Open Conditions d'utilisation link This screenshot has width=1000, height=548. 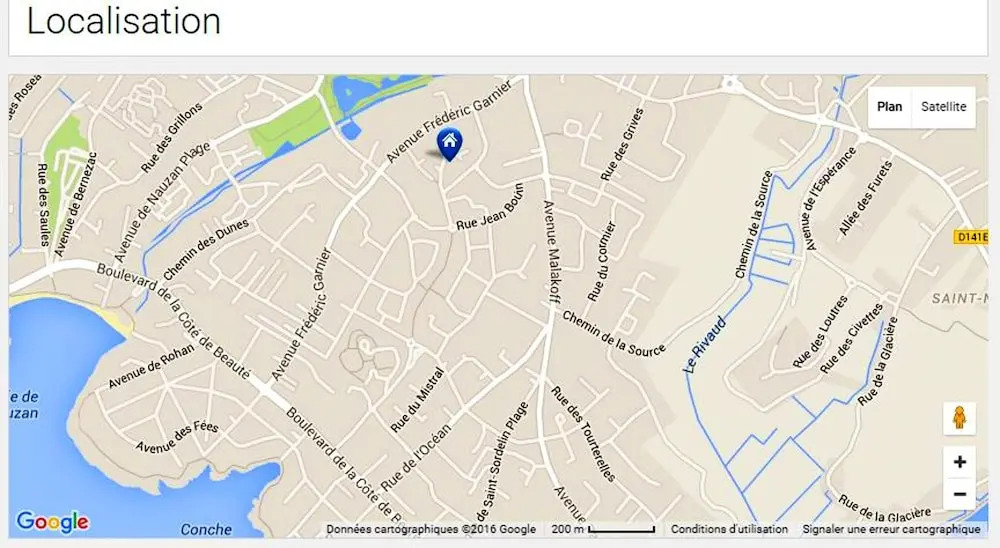pos(729,529)
